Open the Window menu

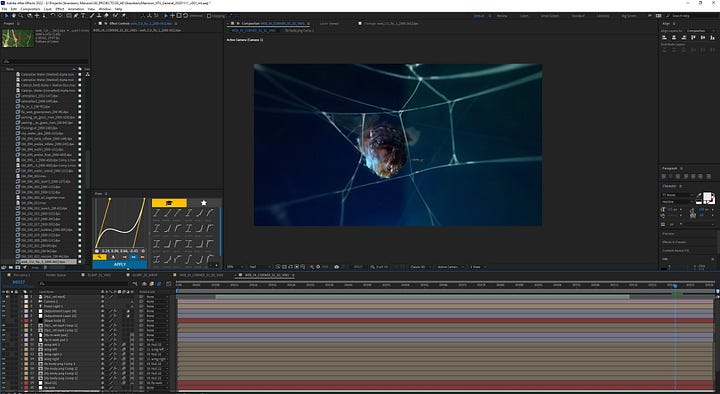point(105,9)
